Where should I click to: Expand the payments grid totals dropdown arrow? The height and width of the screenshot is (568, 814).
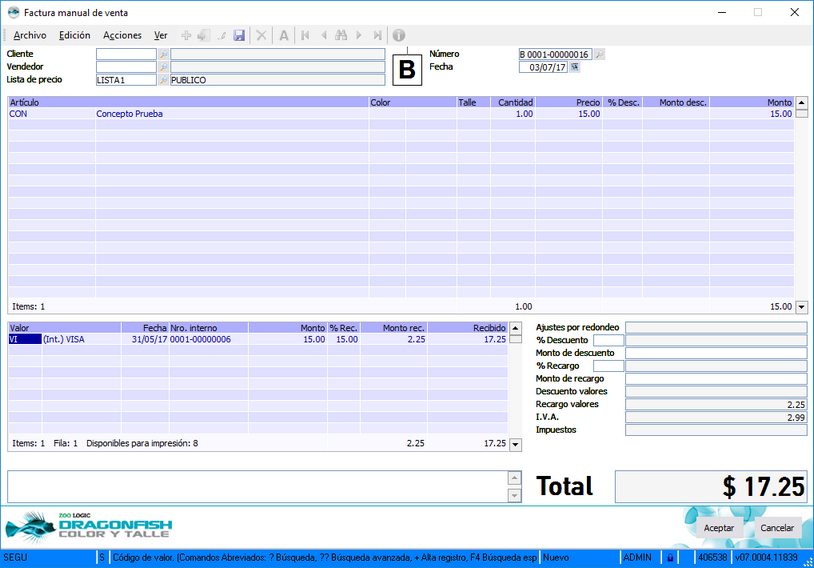(x=515, y=443)
